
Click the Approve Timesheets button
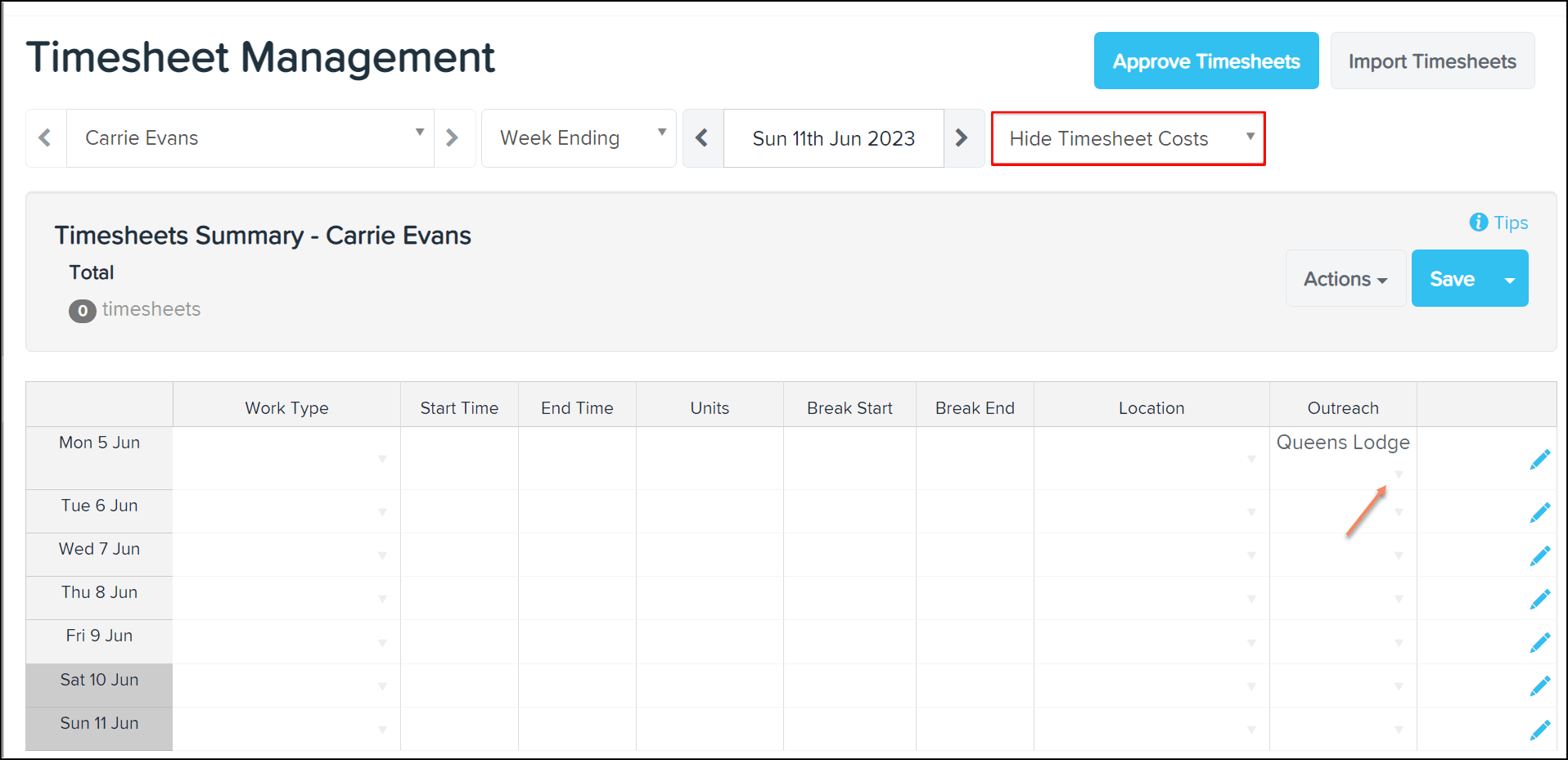tap(1205, 61)
